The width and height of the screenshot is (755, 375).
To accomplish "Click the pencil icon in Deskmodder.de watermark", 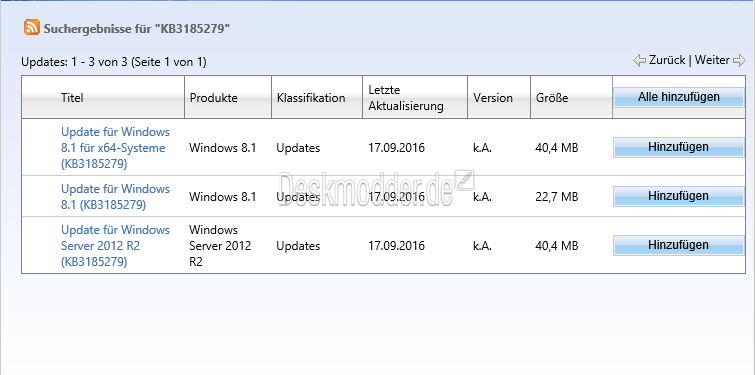I will point(465,180).
